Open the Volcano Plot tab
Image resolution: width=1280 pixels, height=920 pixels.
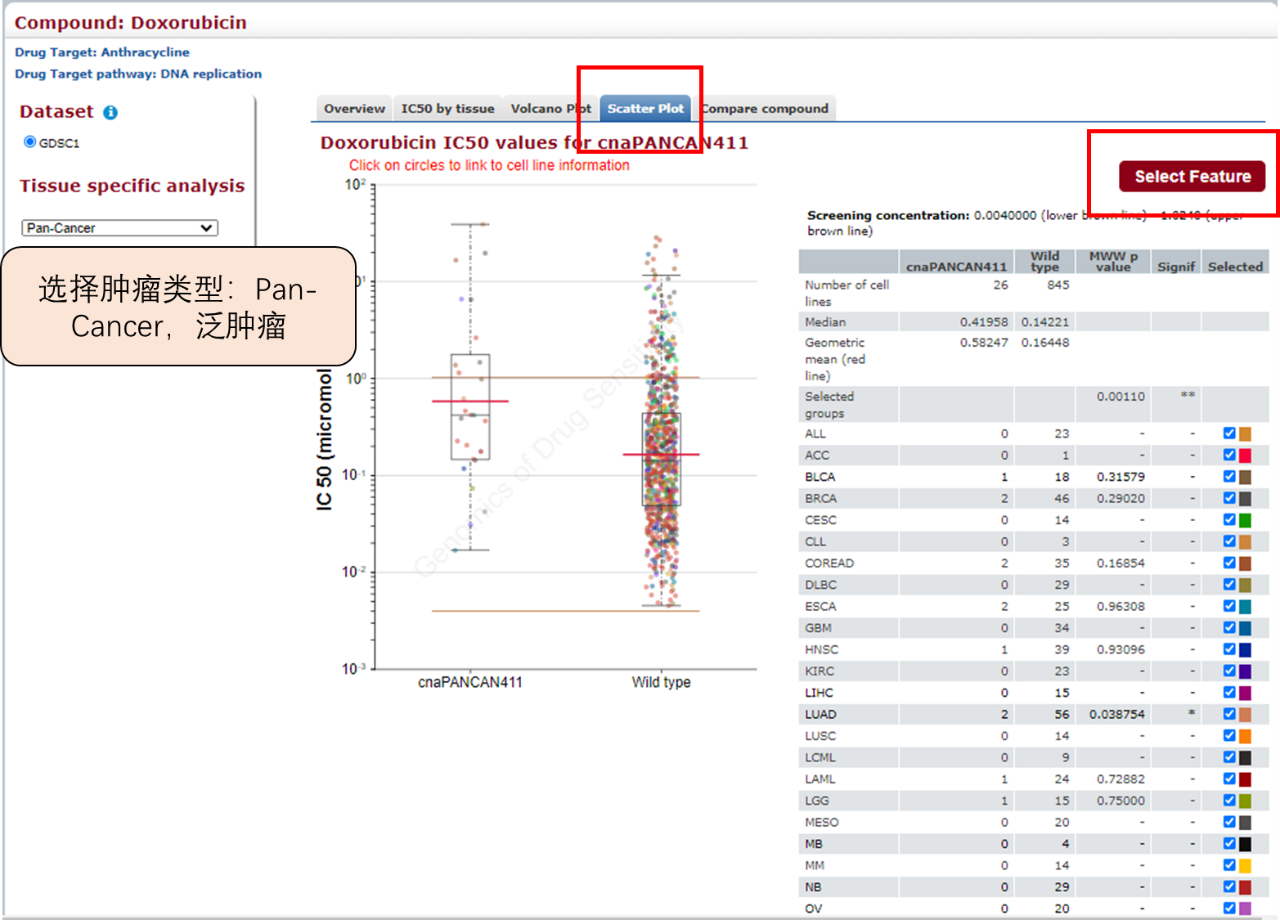551,108
